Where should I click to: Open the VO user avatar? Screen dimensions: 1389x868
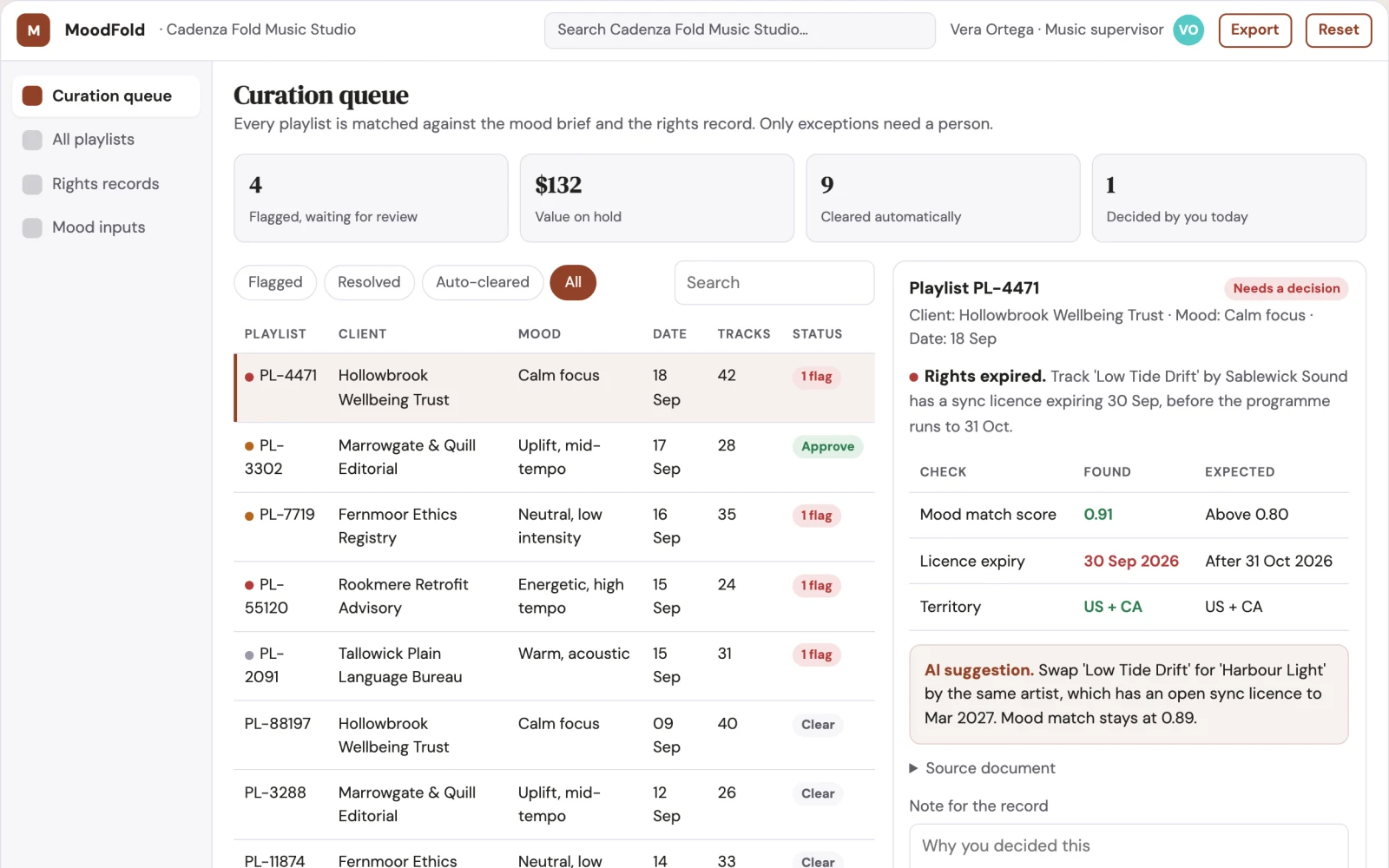(x=1188, y=30)
